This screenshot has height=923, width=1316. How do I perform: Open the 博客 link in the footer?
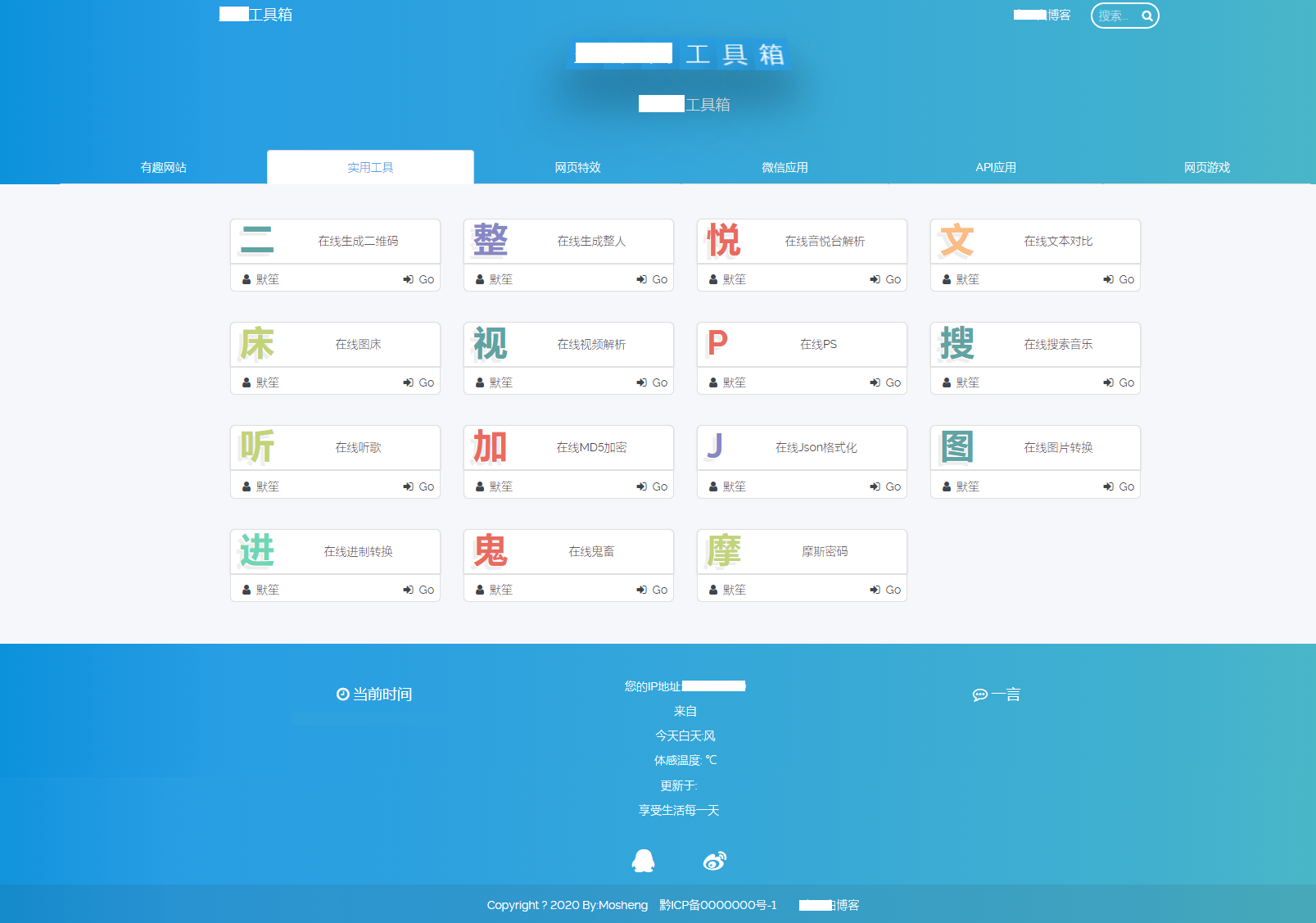pyautogui.click(x=830, y=905)
